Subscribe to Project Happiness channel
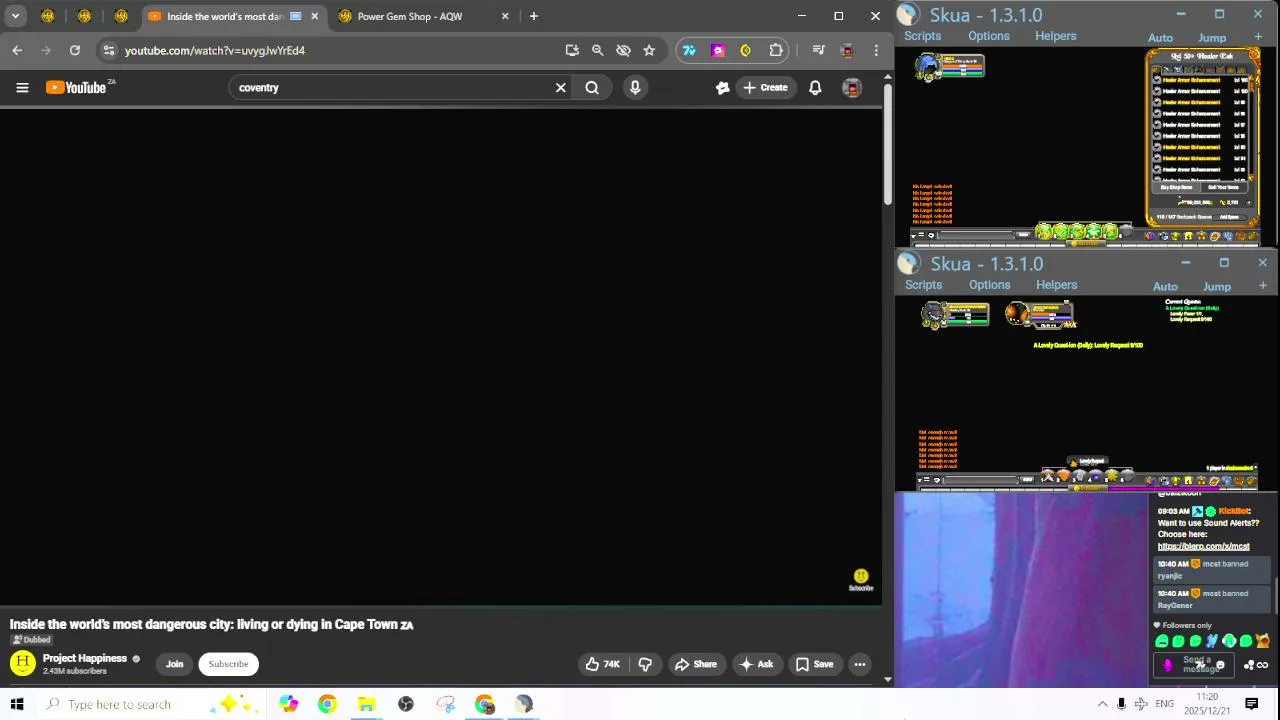Screen dimensions: 1280x720 point(228,664)
